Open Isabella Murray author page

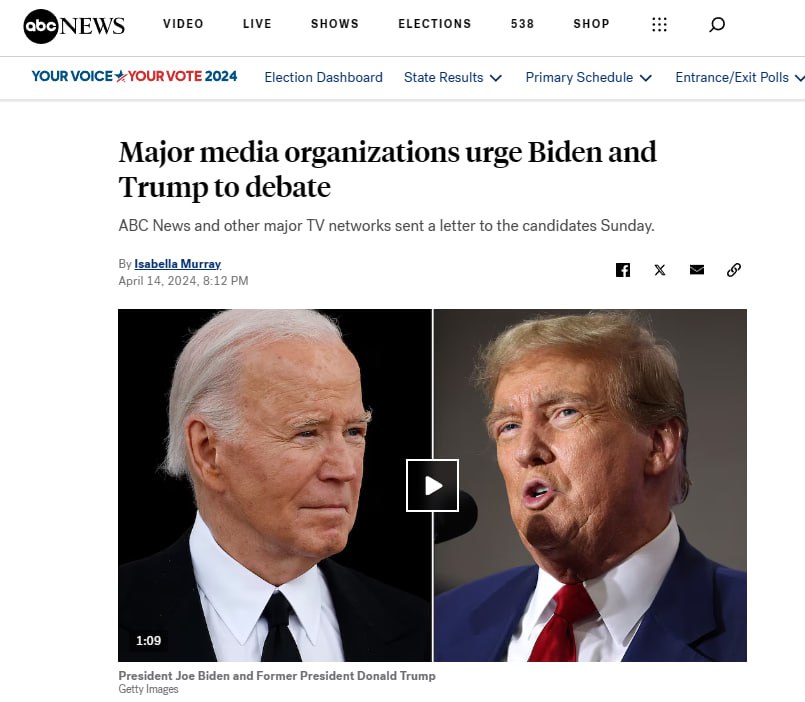tap(178, 264)
